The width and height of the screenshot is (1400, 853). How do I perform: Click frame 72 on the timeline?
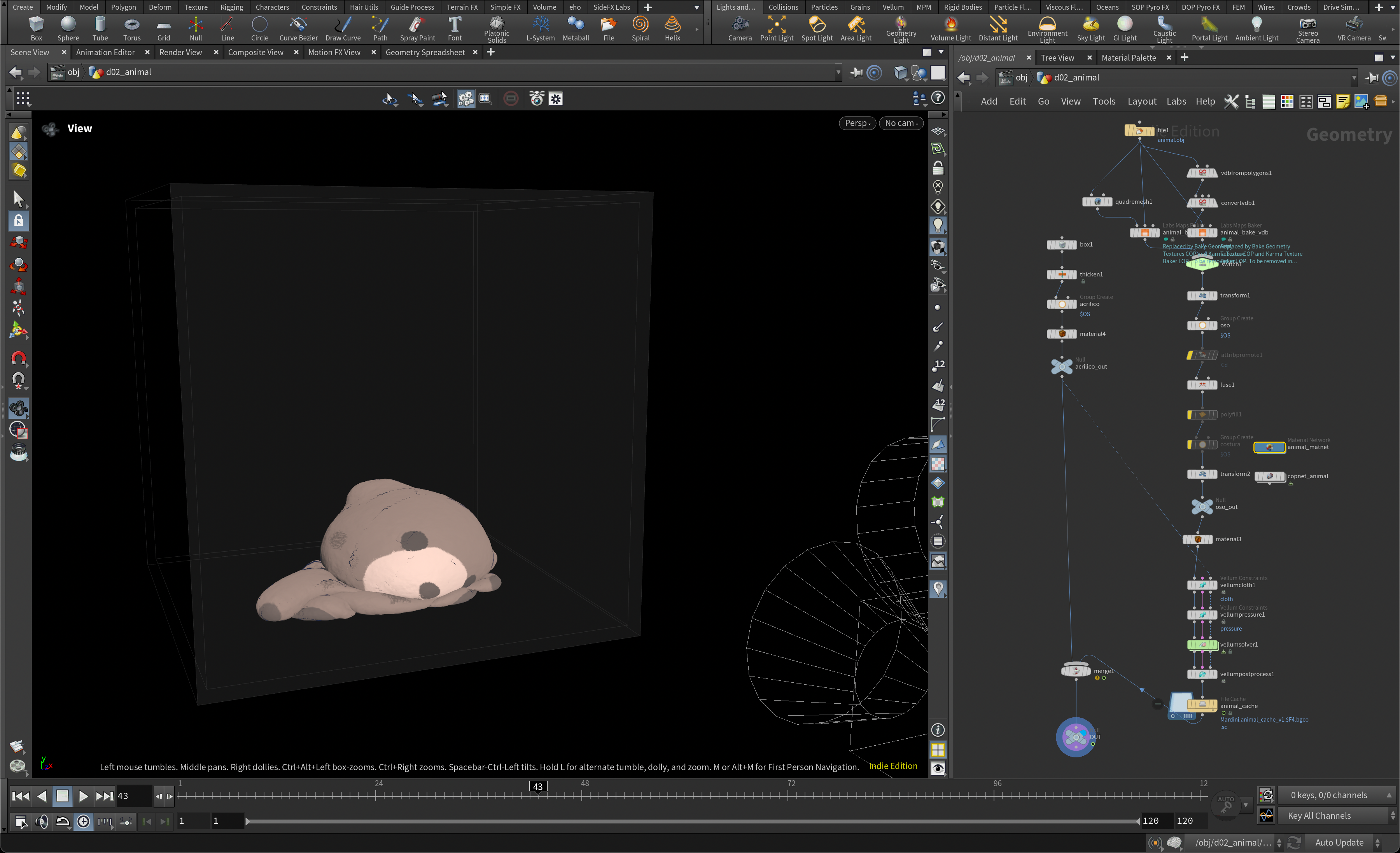[x=789, y=795]
